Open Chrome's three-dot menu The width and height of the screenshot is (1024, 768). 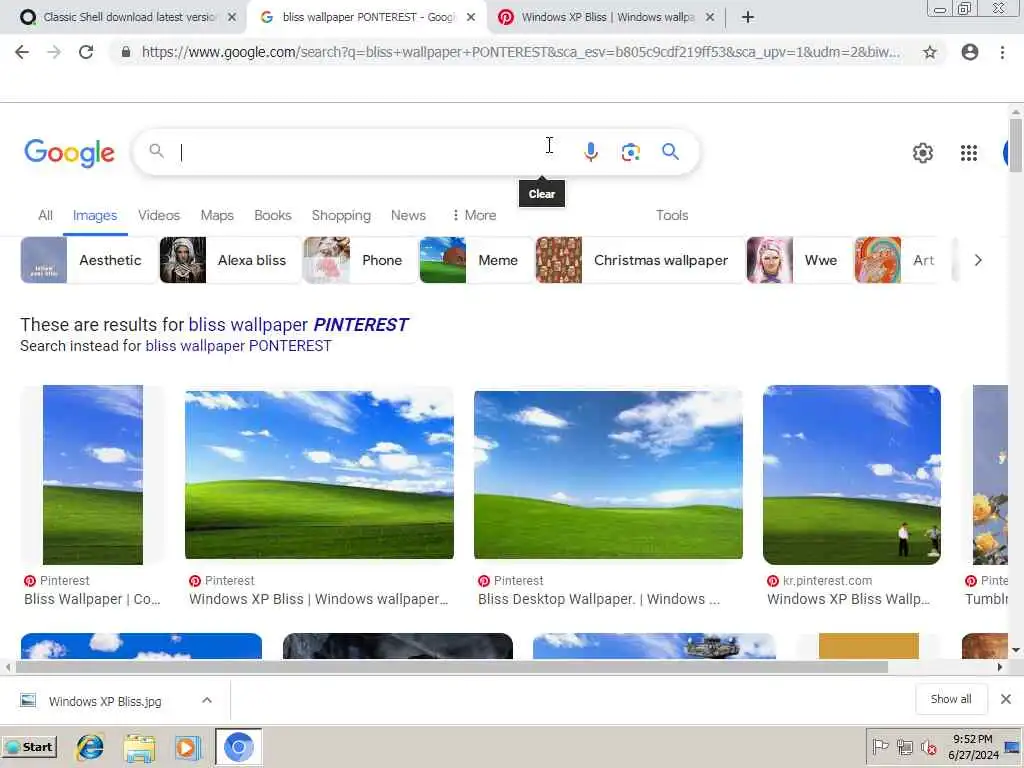click(x=1002, y=52)
